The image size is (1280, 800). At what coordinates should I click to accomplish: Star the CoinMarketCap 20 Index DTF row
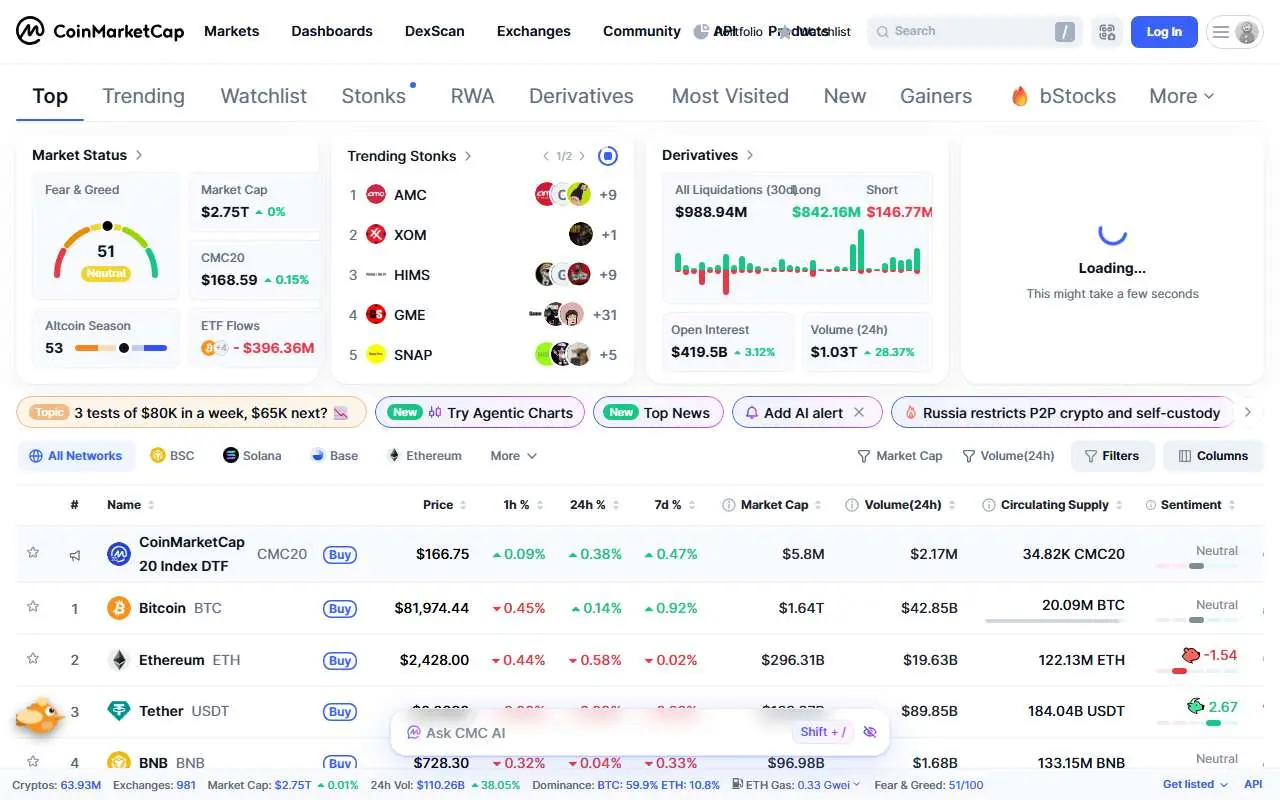(33, 552)
